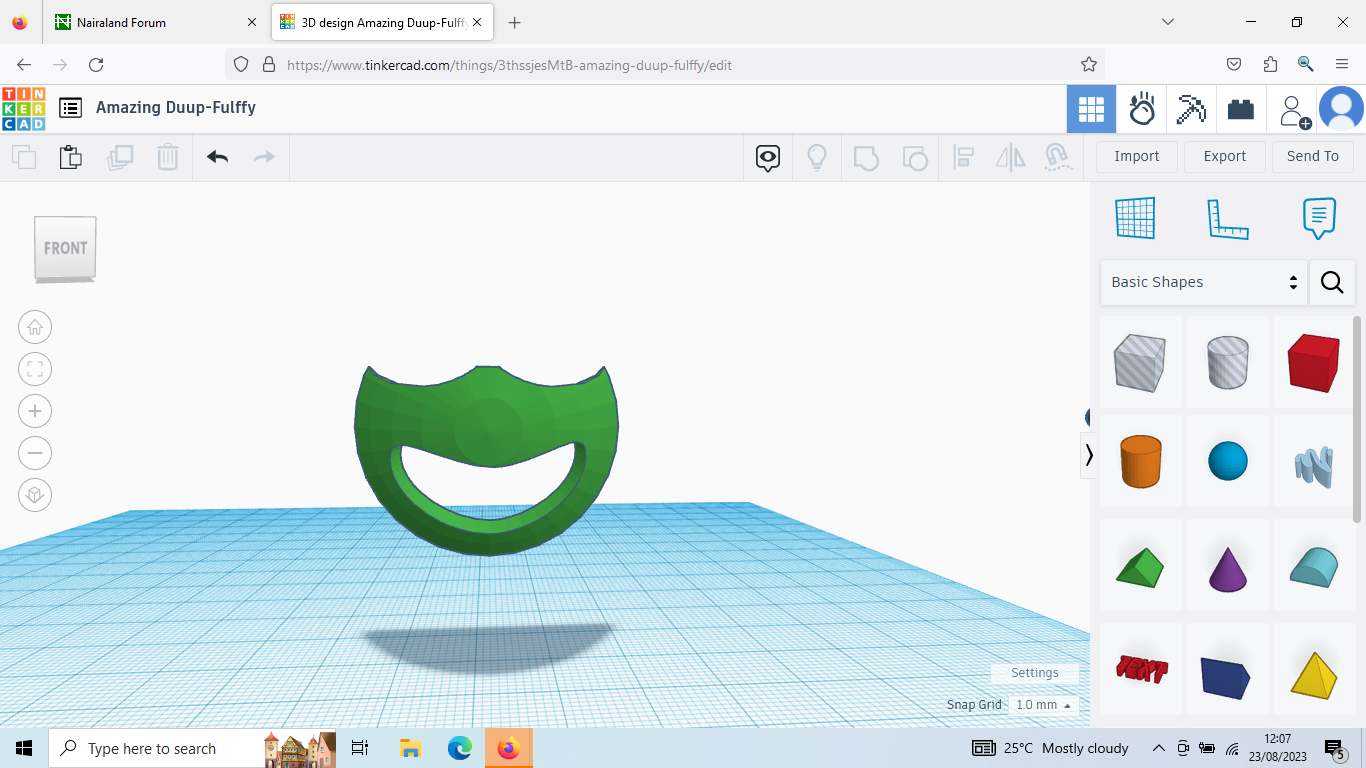Open the Notes tool
Screen dimensions: 1366x768
coord(1319,218)
